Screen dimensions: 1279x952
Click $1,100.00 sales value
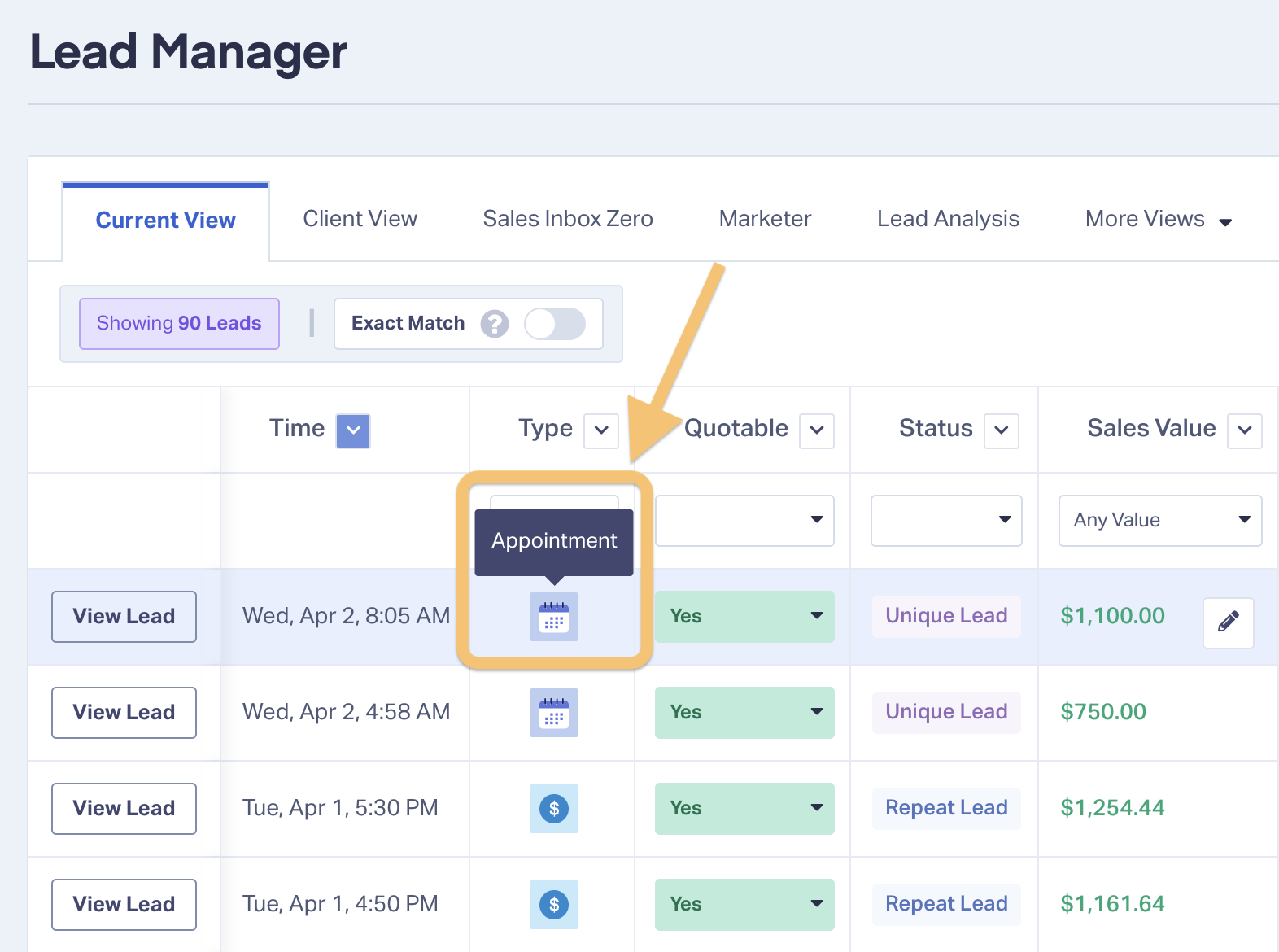click(x=1112, y=616)
